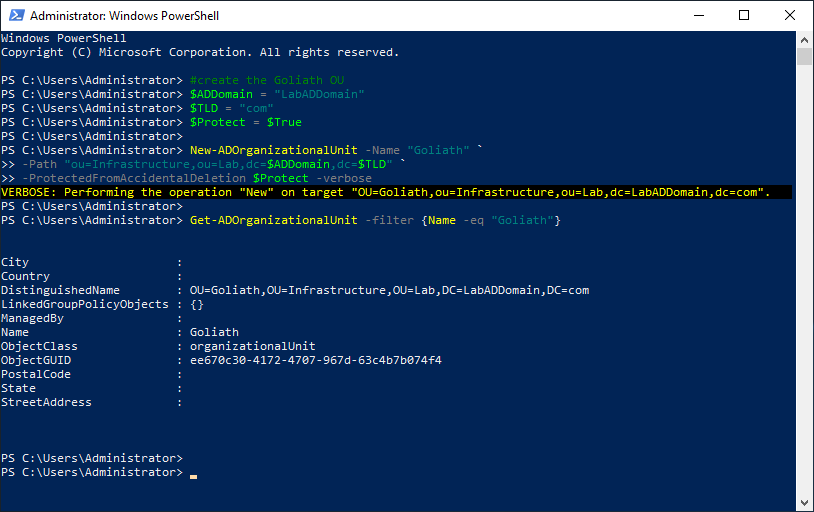Click the title bar text 'Administrator: Windows PowerShell'
This screenshot has width=814, height=512.
[124, 16]
